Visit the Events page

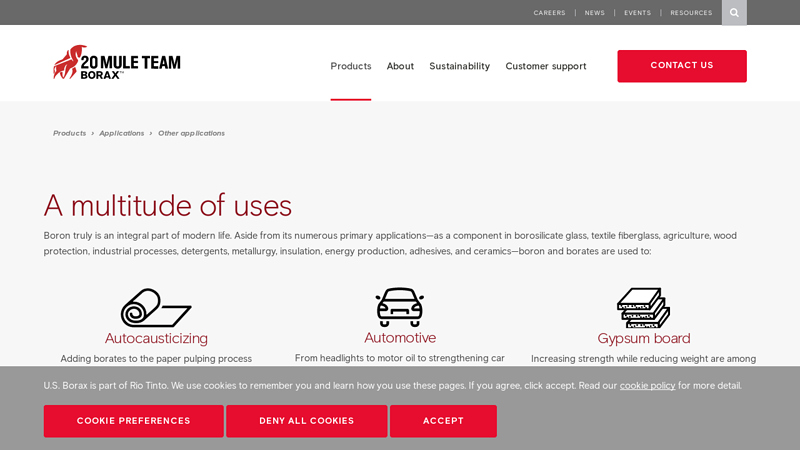(637, 13)
